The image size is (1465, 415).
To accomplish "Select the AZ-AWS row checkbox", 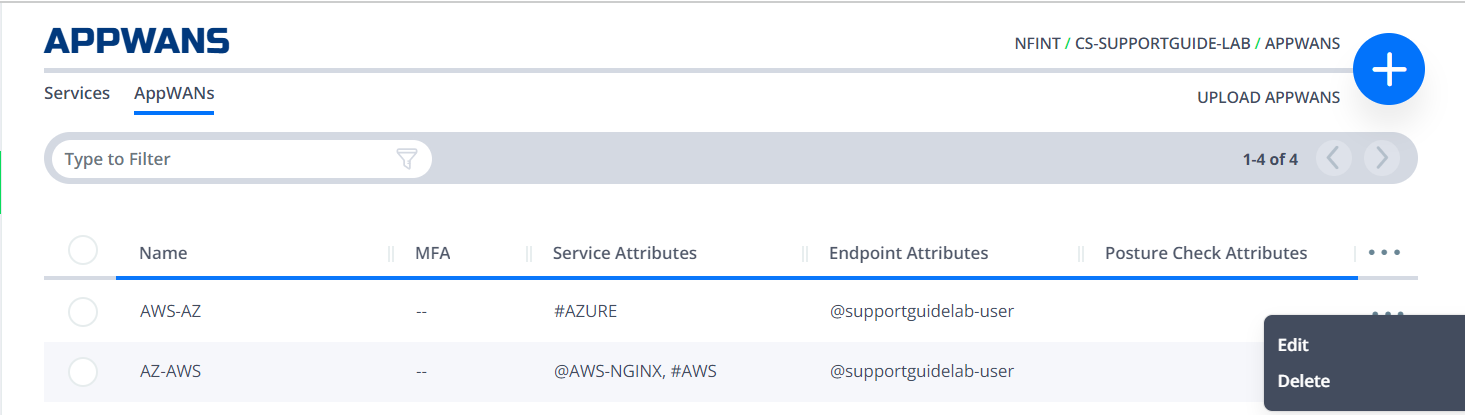I will tap(83, 372).
